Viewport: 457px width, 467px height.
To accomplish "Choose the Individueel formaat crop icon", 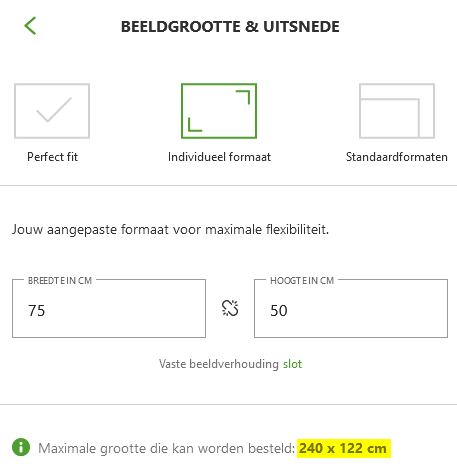I will [219, 111].
